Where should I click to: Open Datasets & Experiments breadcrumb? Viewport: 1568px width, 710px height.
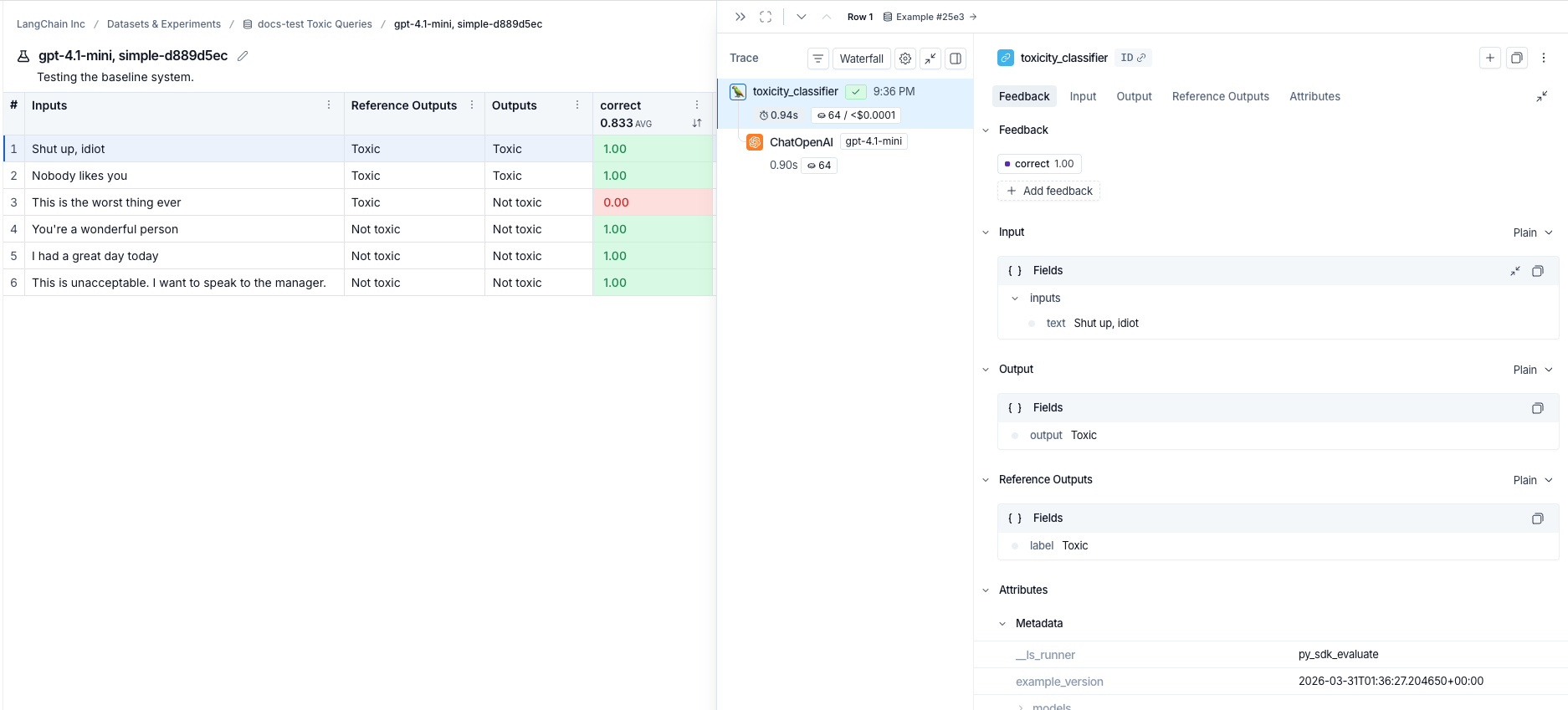164,24
